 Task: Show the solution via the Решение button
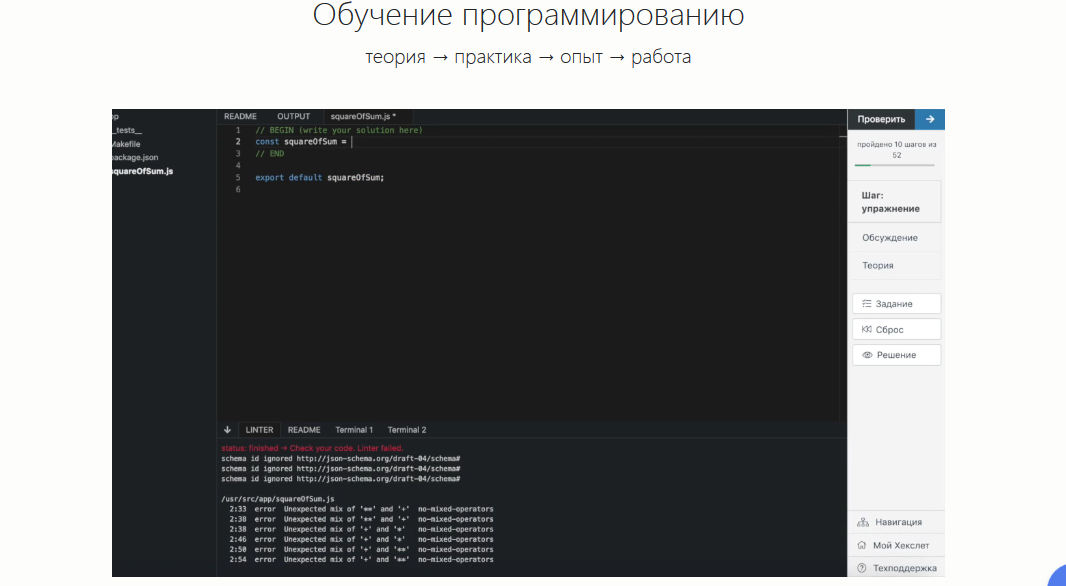pyautogui.click(x=896, y=355)
